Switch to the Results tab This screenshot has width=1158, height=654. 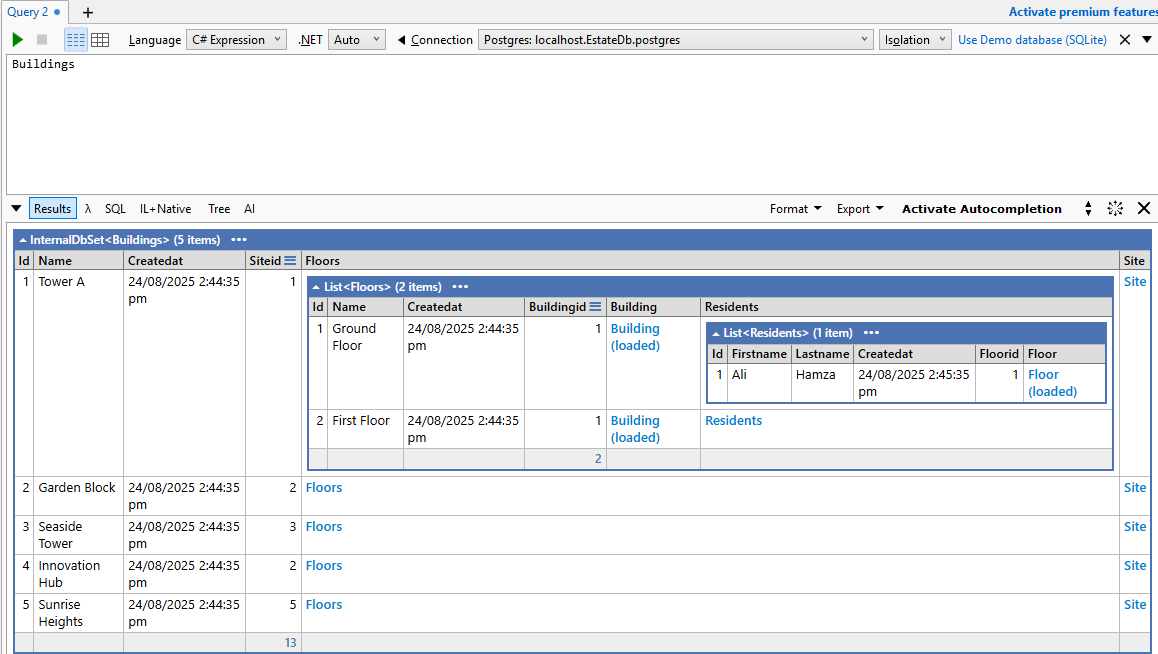(52, 209)
